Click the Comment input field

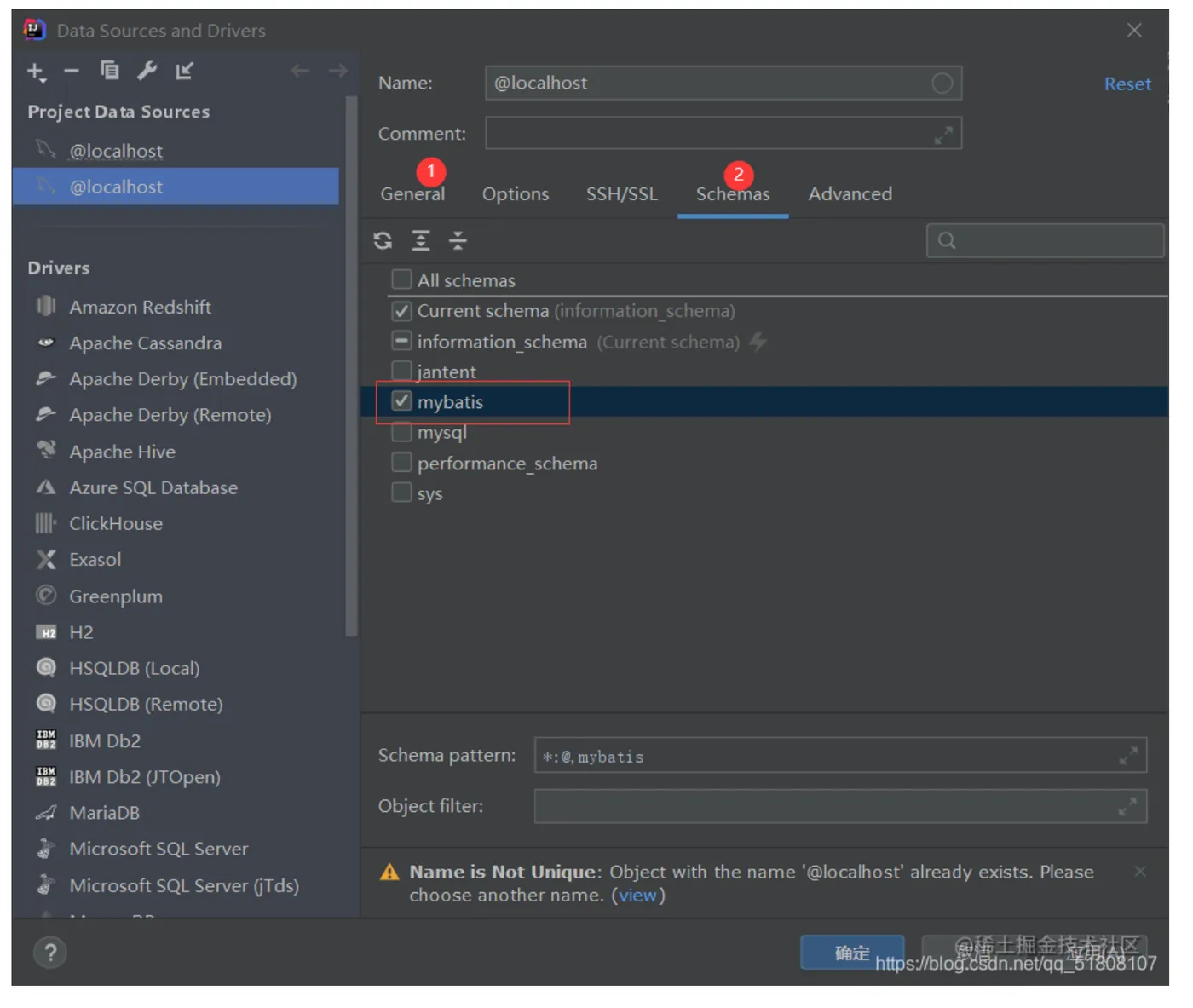(x=723, y=134)
